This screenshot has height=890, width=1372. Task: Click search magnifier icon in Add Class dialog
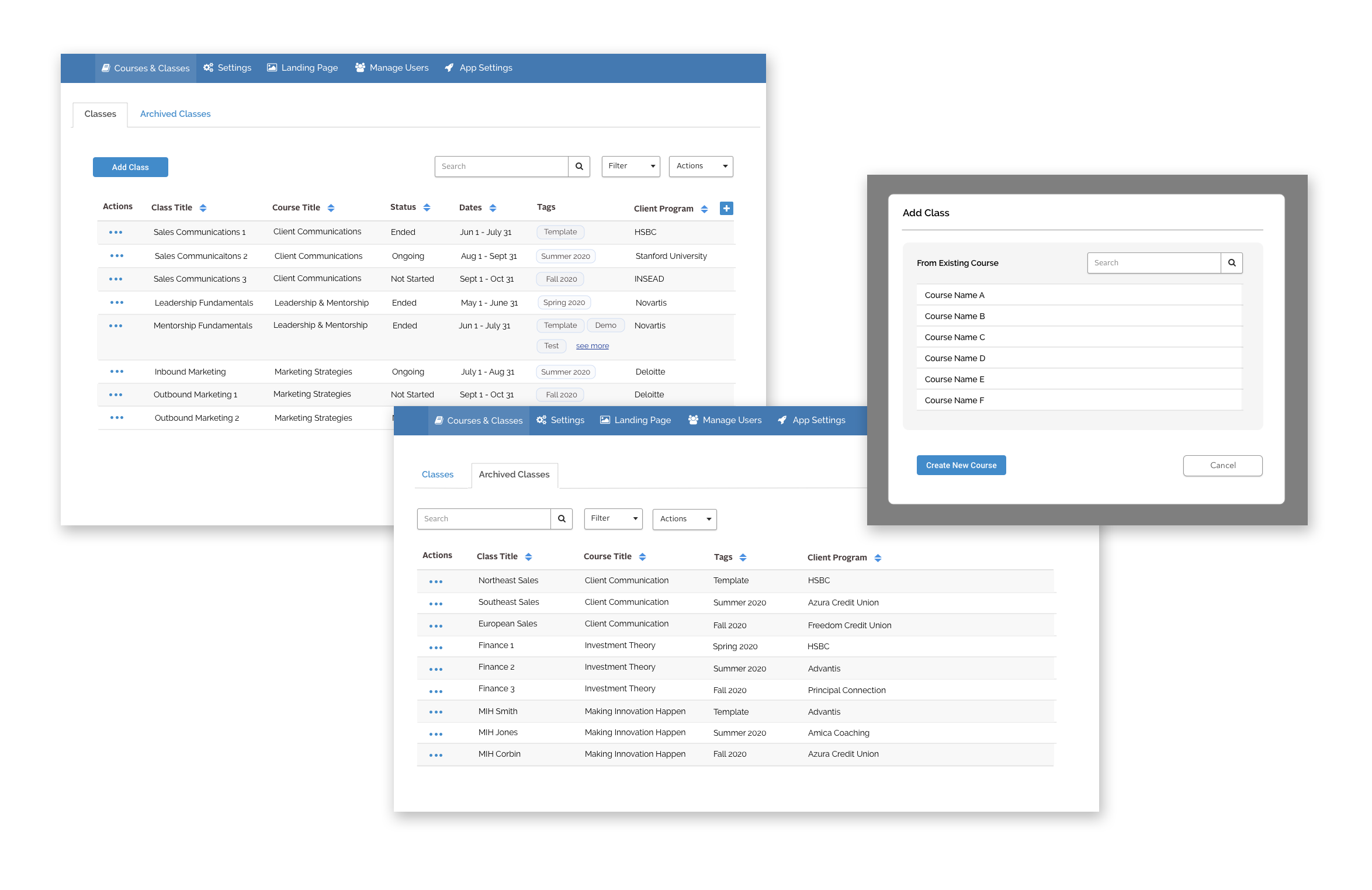click(1231, 263)
